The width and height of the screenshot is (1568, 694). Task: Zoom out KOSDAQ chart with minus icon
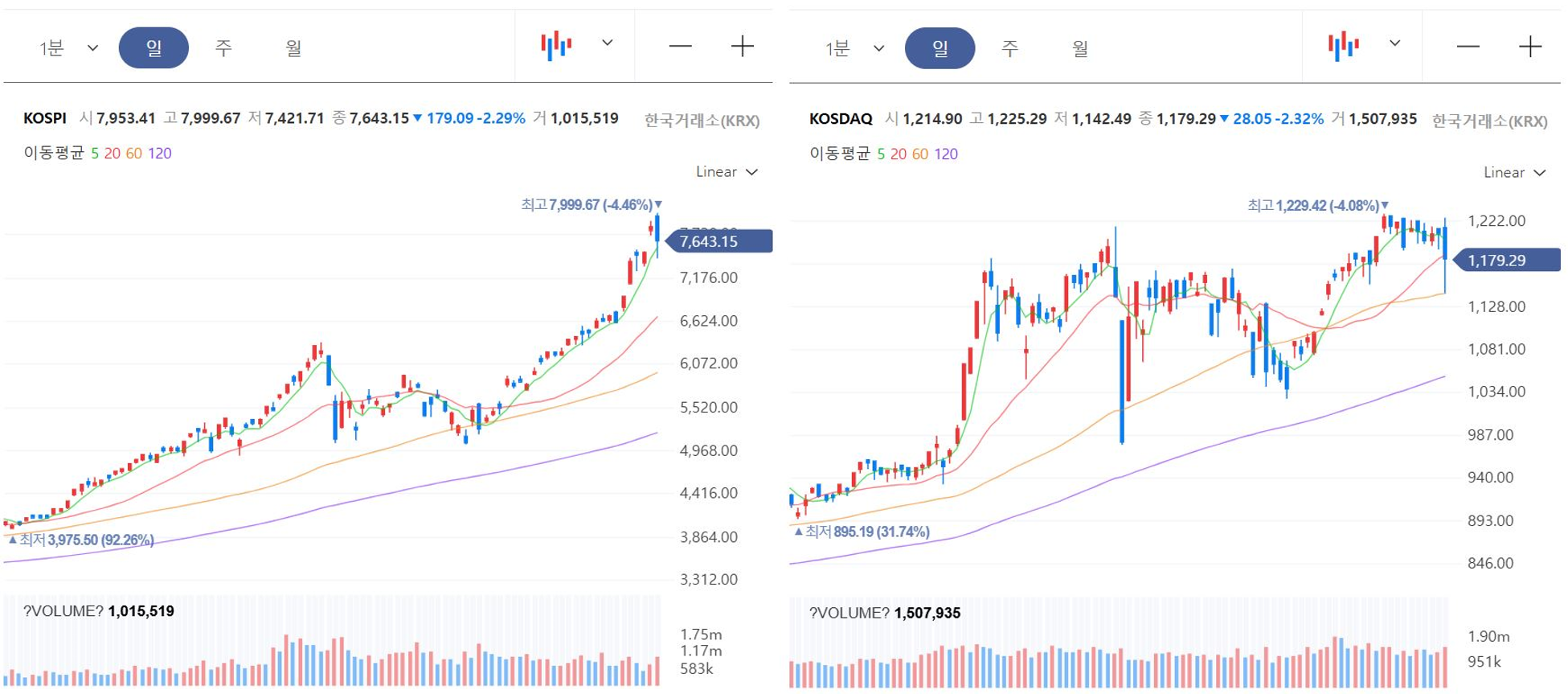1468,46
